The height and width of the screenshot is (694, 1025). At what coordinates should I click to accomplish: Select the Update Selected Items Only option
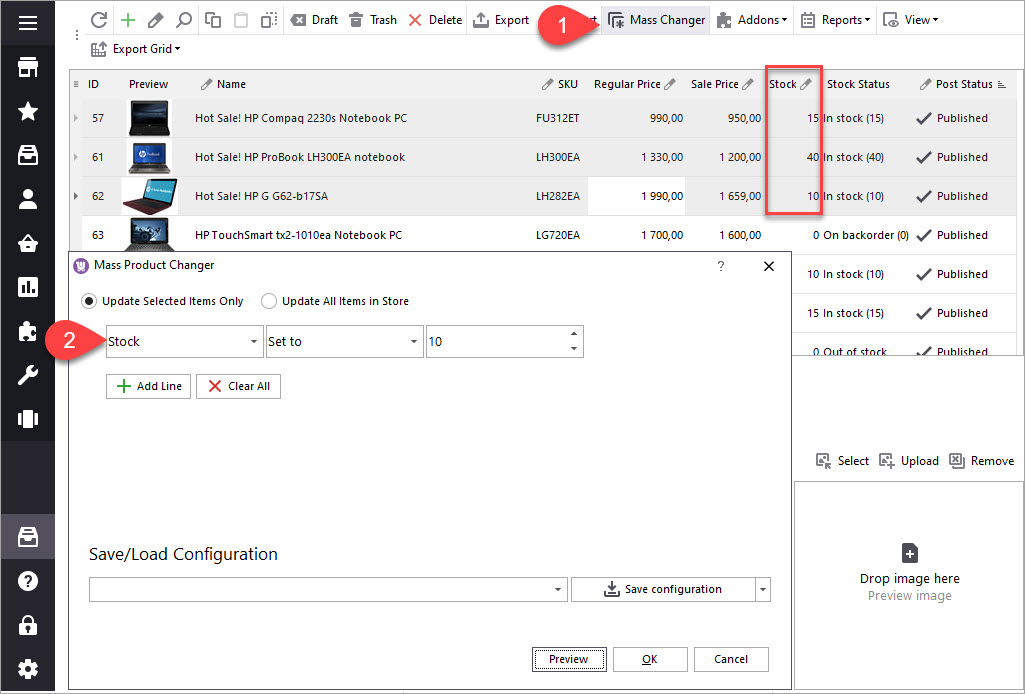pyautogui.click(x=91, y=302)
